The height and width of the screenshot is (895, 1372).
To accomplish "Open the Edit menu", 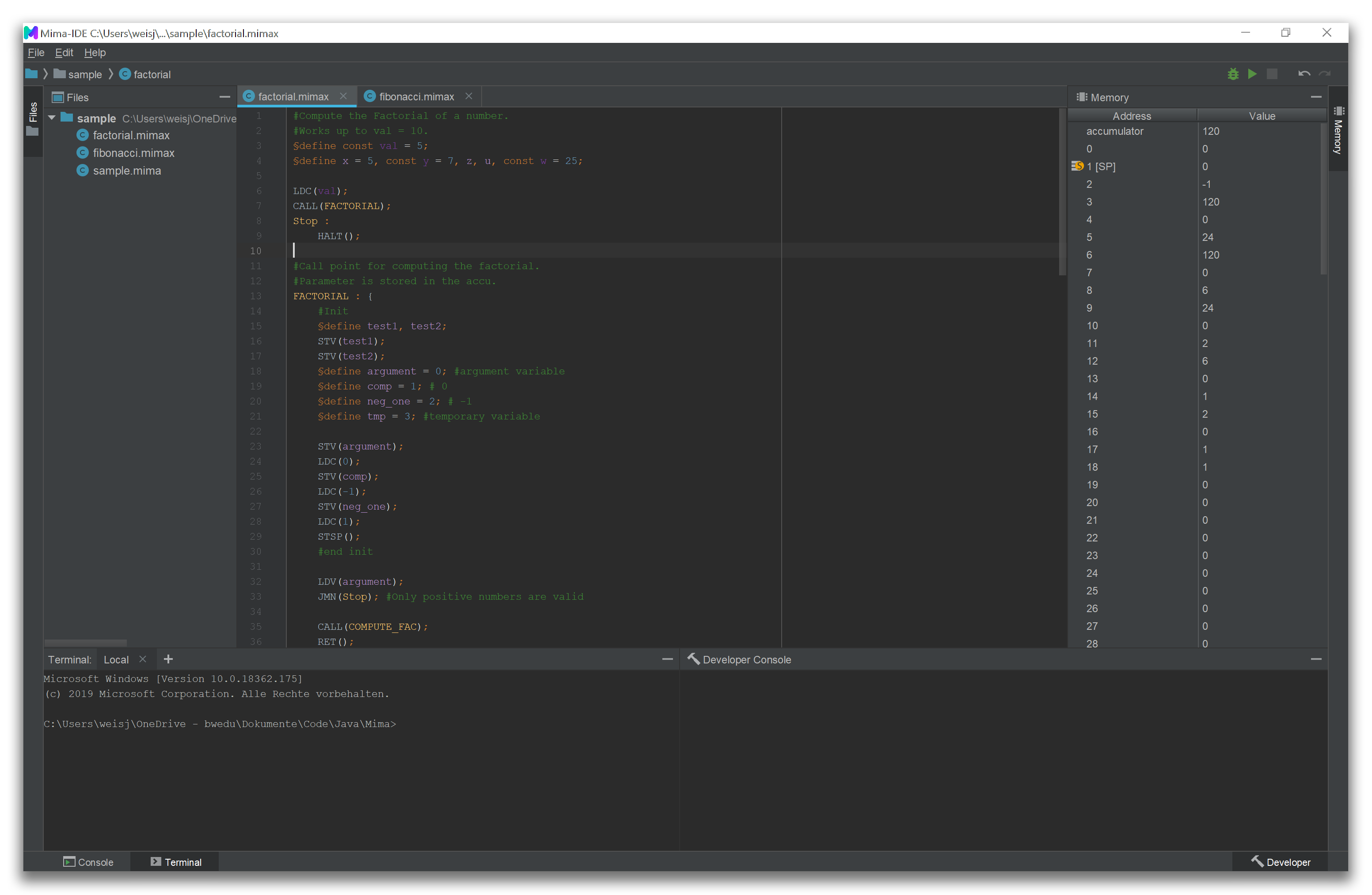I will (64, 53).
